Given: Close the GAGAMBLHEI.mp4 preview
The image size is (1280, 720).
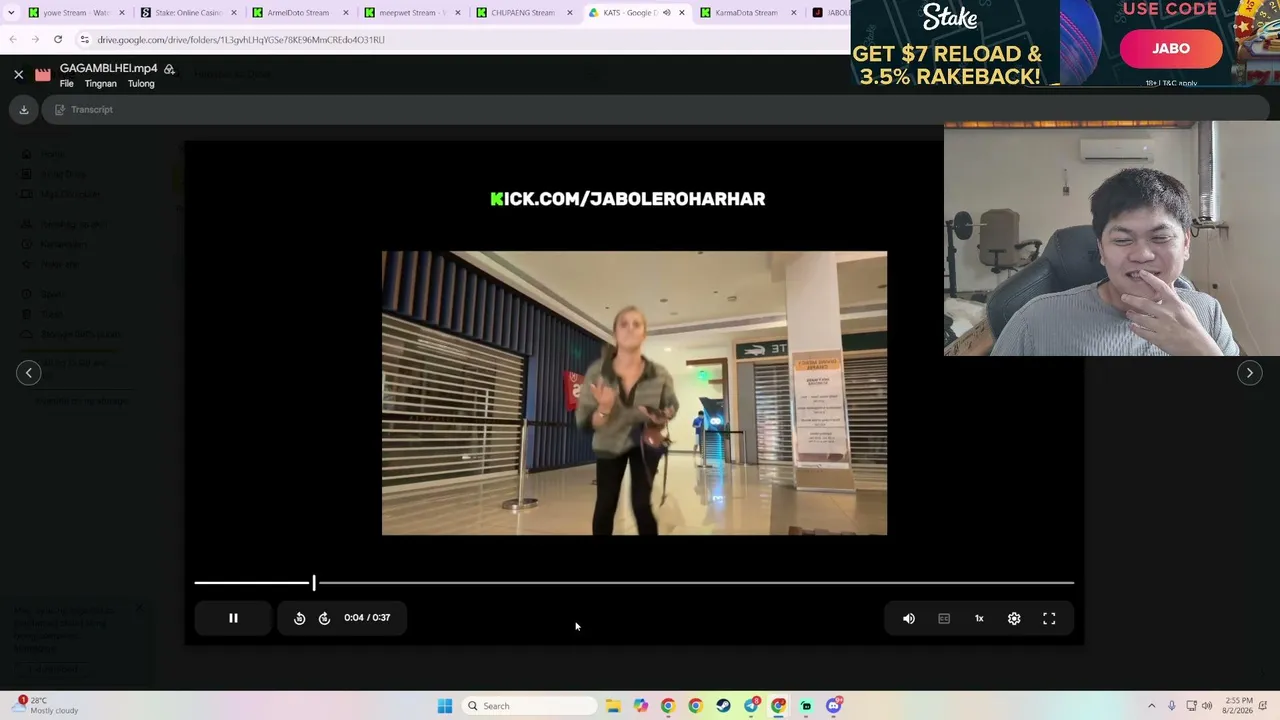Looking at the screenshot, I should tap(18, 74).
